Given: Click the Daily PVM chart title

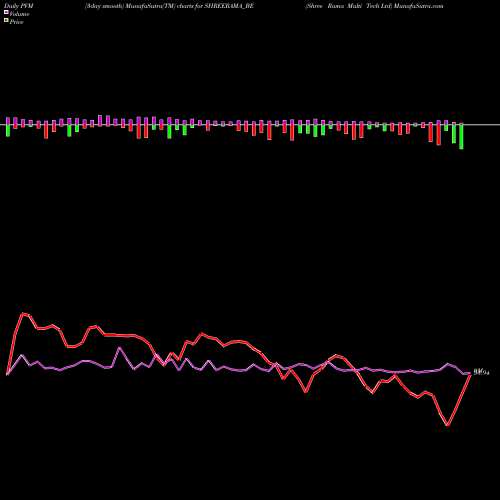Looking at the screenshot, I should (19, 6).
